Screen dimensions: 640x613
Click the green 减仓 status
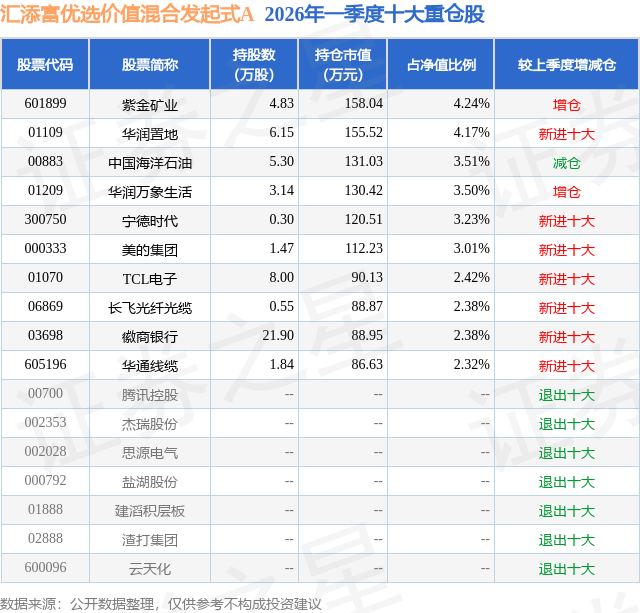click(567, 163)
